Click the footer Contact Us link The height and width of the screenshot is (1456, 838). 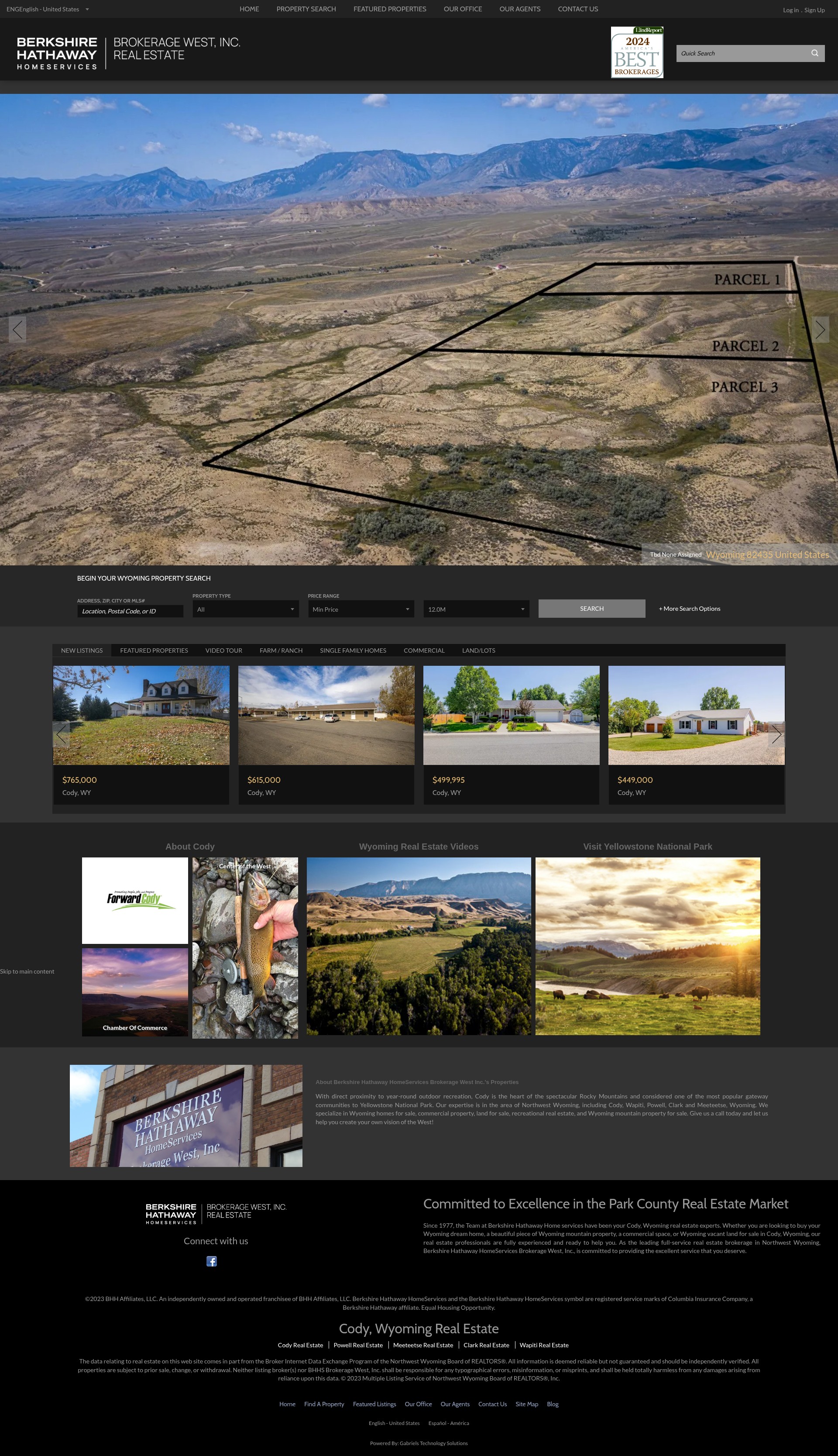point(493,1404)
